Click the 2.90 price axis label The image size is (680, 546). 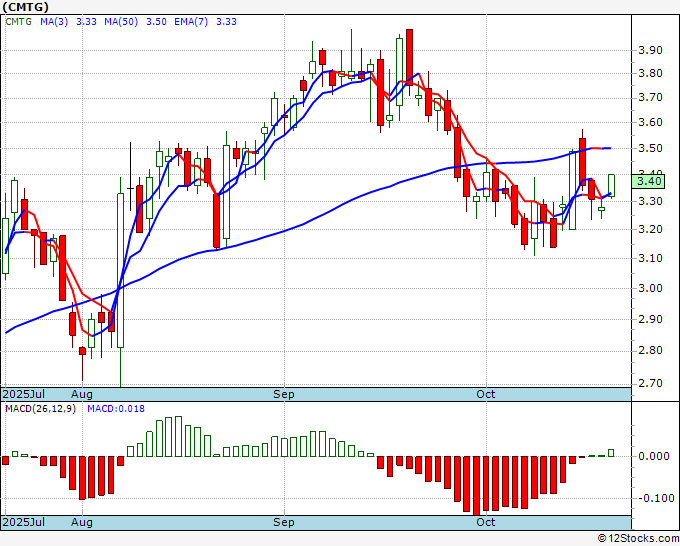(650, 319)
